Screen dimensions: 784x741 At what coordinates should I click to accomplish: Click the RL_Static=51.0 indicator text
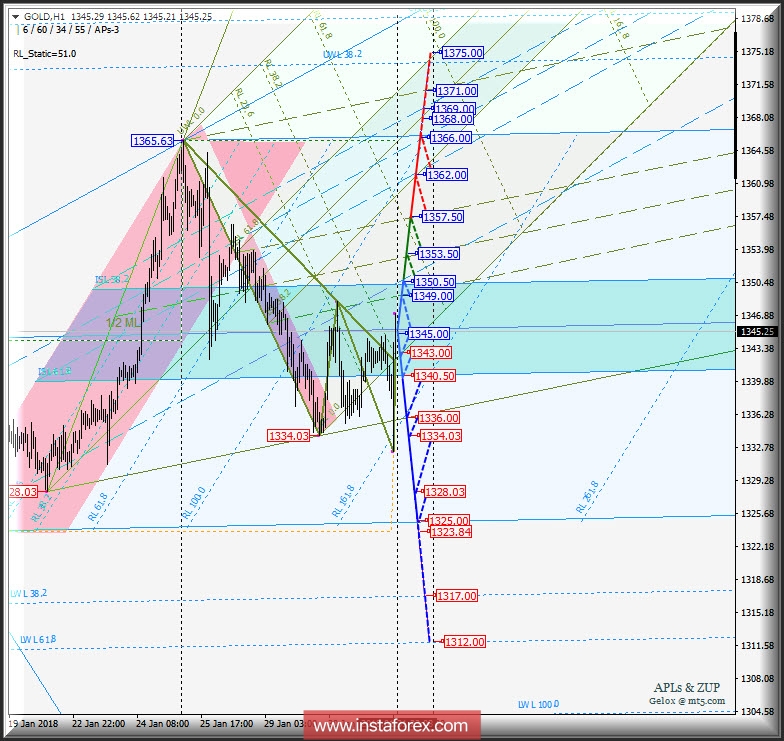(44, 54)
